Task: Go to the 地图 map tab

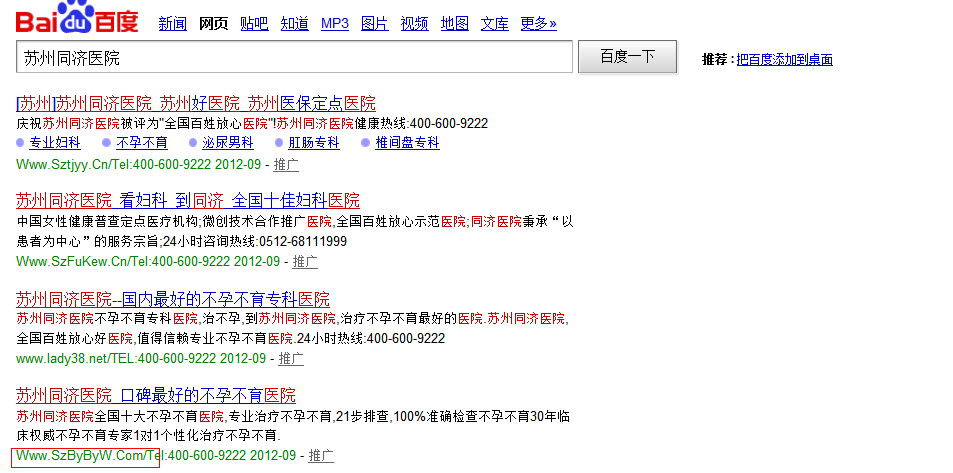Action: (x=454, y=23)
